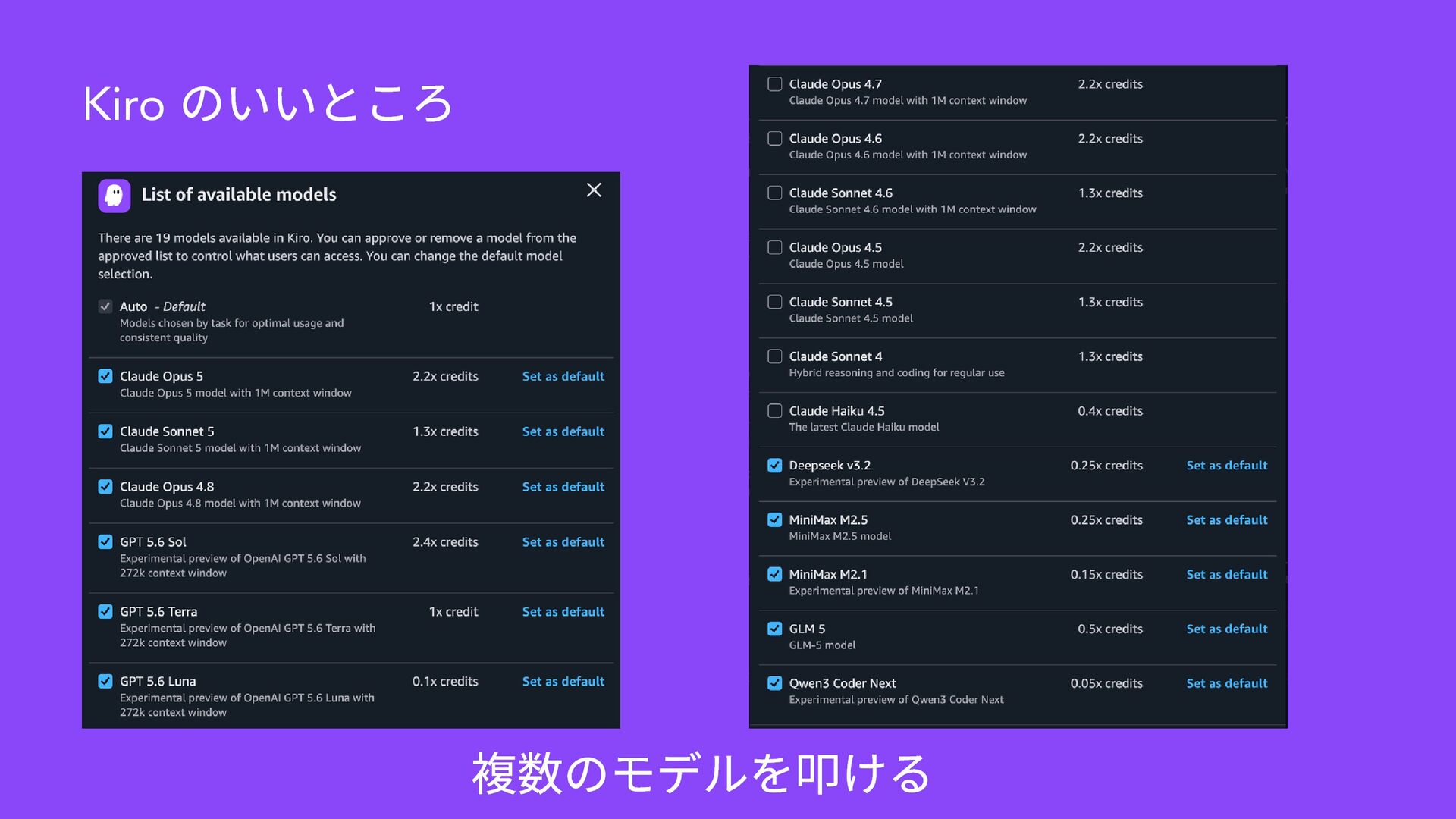Enable the Claude Opus 4.5 checkbox

775,248
